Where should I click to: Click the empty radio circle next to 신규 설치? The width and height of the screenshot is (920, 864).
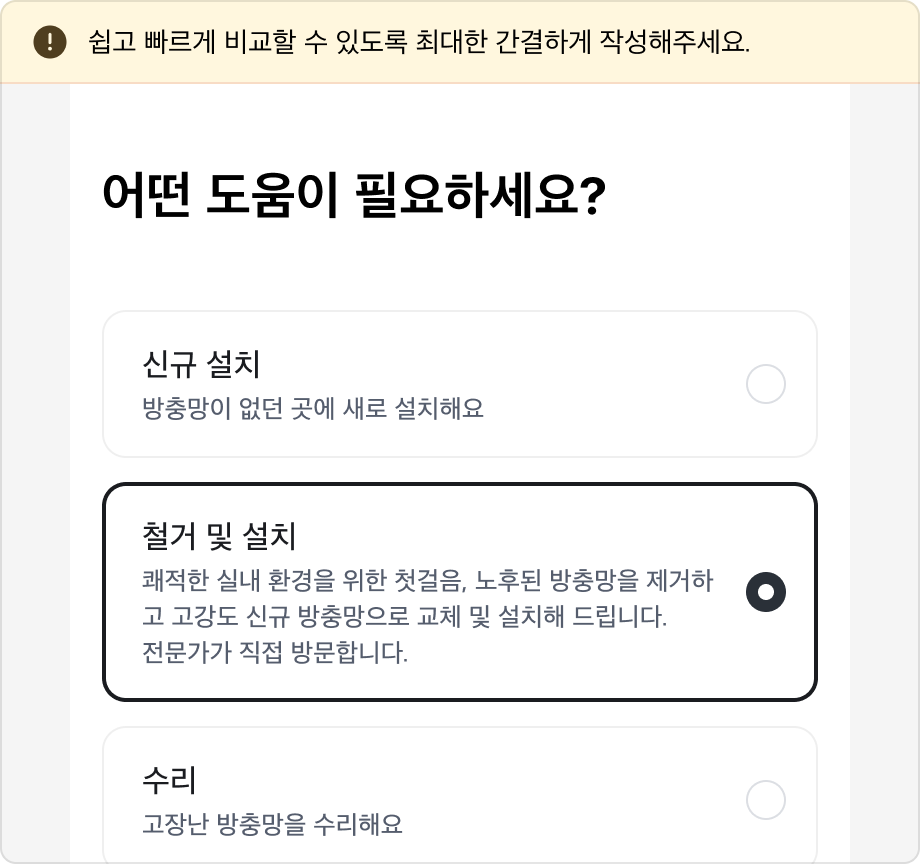click(x=766, y=384)
